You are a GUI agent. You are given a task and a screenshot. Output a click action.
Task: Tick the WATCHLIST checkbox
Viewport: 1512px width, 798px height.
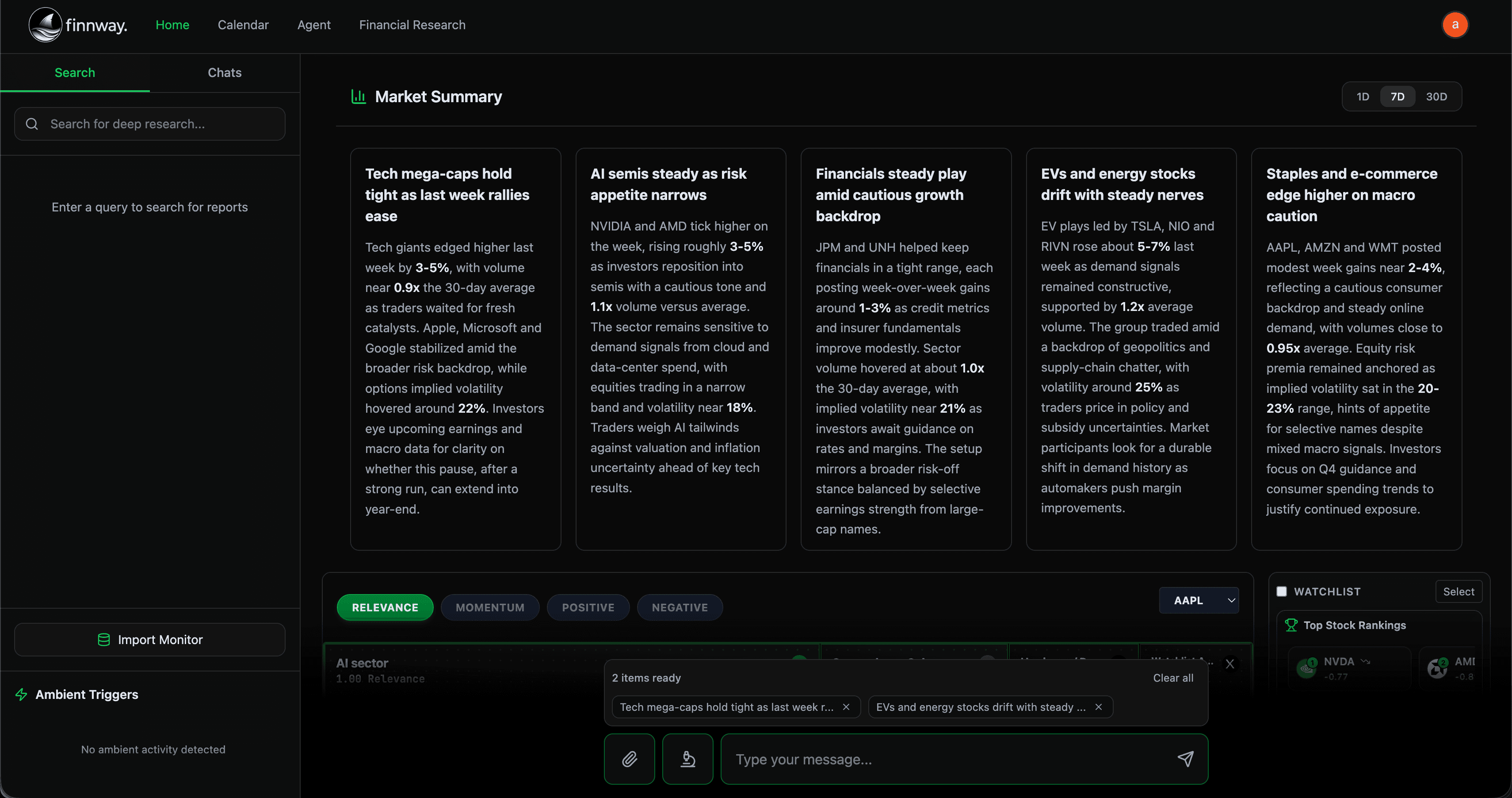pyautogui.click(x=1281, y=591)
